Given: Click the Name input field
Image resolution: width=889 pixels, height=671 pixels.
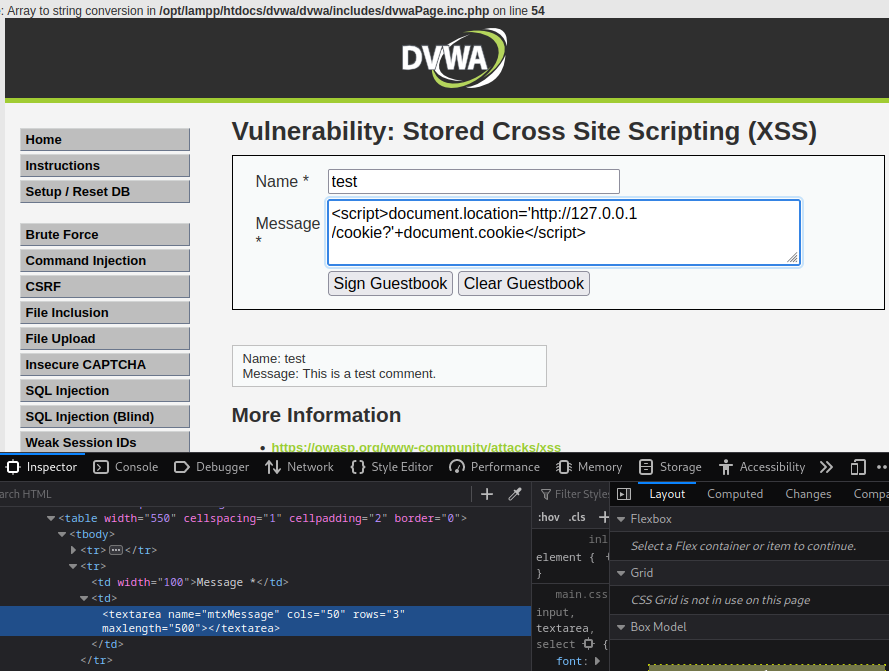Looking at the screenshot, I should (x=473, y=182).
